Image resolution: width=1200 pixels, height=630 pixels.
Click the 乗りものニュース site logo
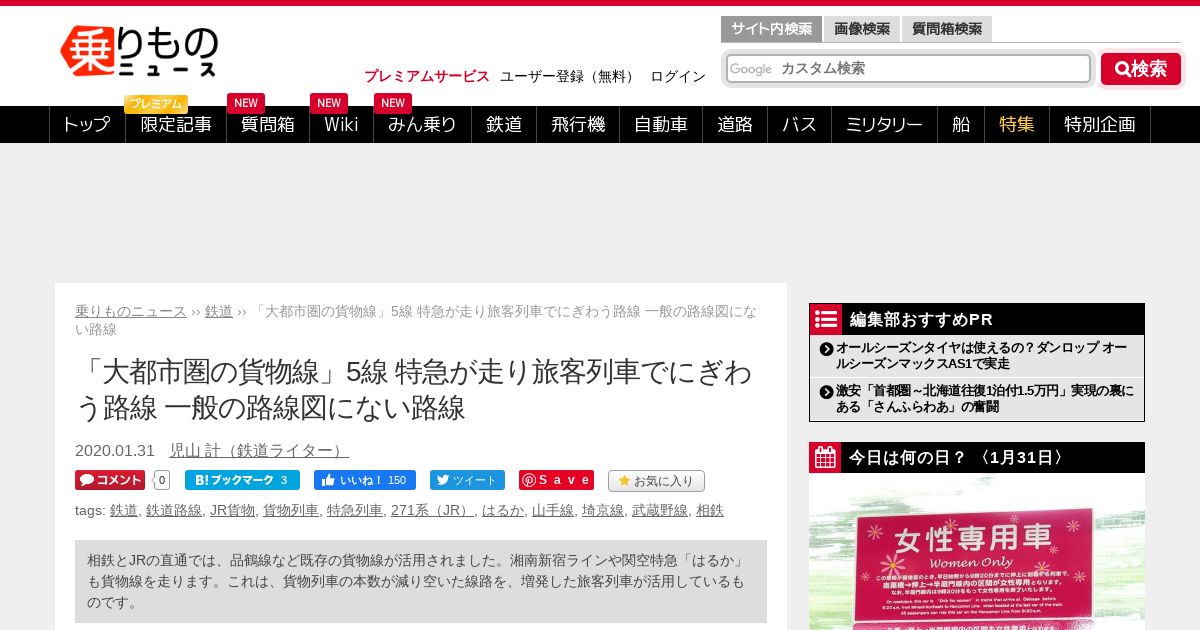point(139,51)
